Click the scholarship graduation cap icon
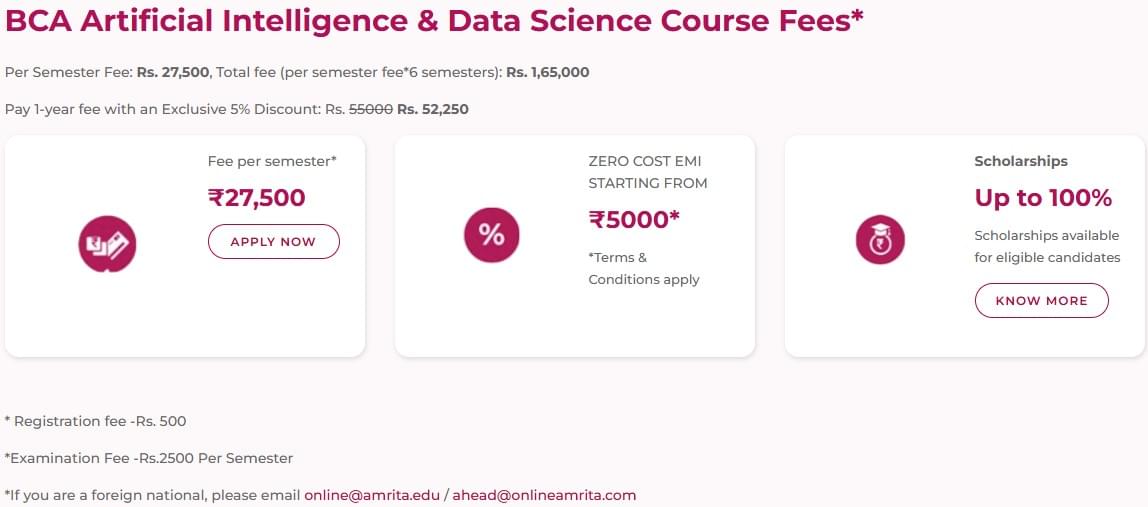This screenshot has height=507, width=1148. click(880, 240)
